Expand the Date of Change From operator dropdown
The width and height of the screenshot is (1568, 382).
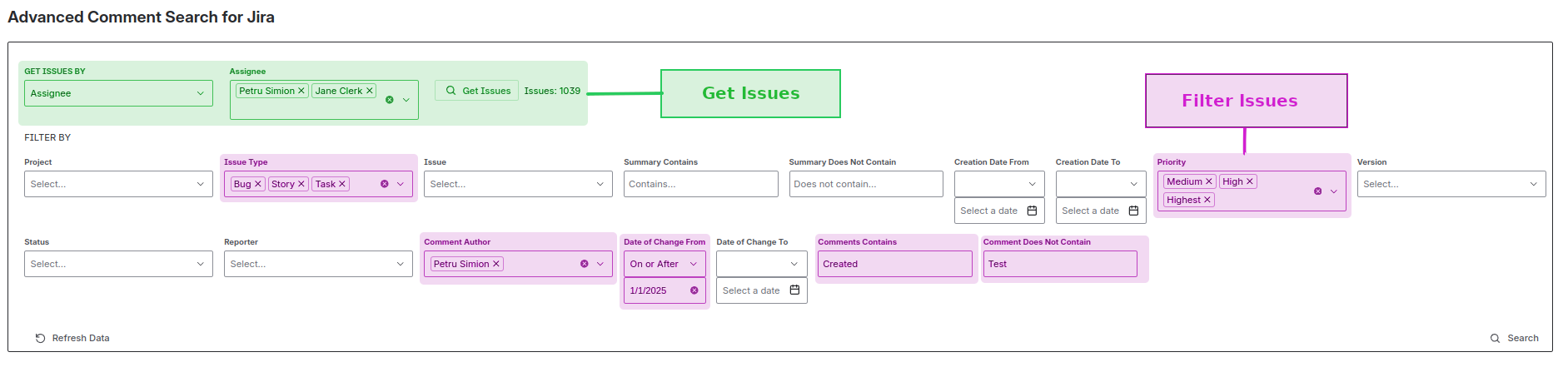[665, 264]
